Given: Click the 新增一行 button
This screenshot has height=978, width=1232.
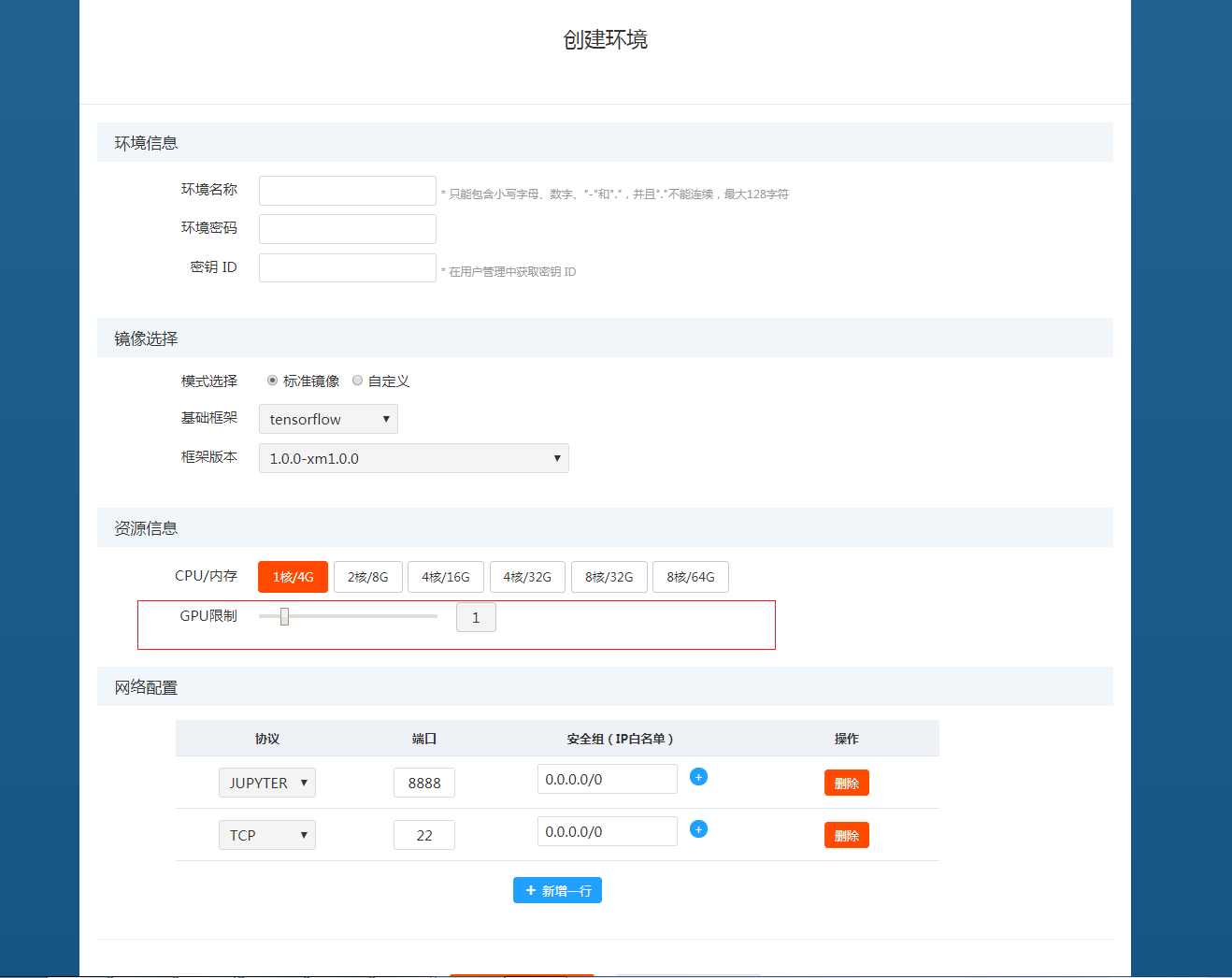Looking at the screenshot, I should [x=557, y=890].
